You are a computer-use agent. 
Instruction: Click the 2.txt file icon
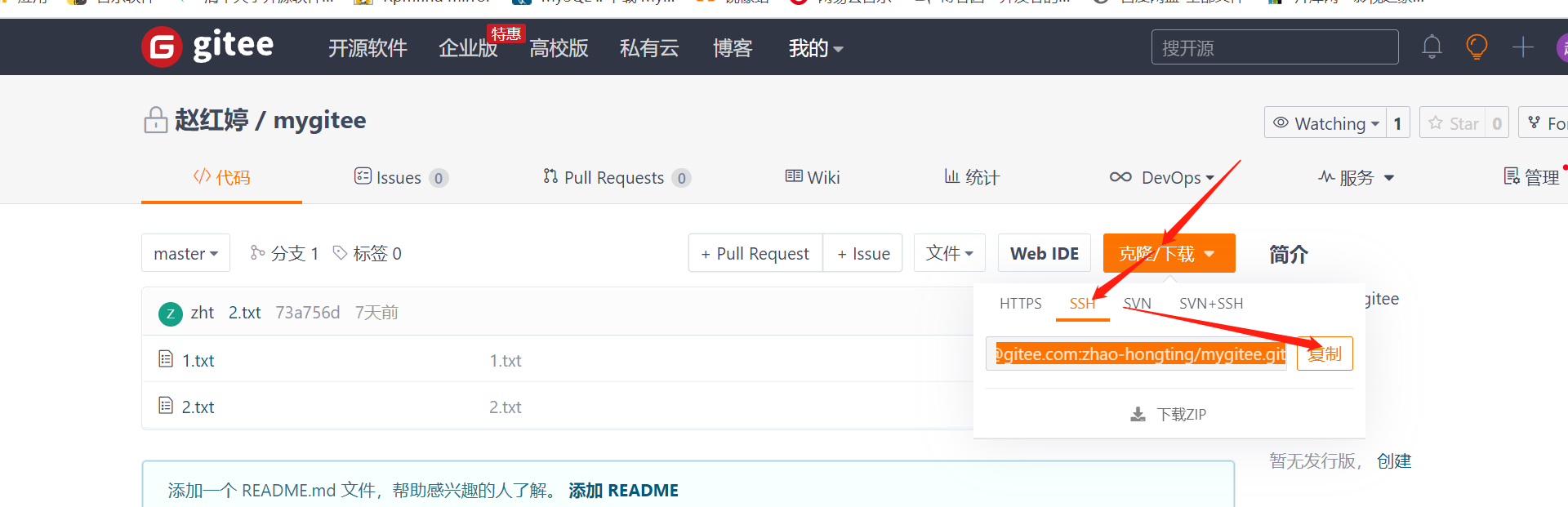tap(166, 405)
